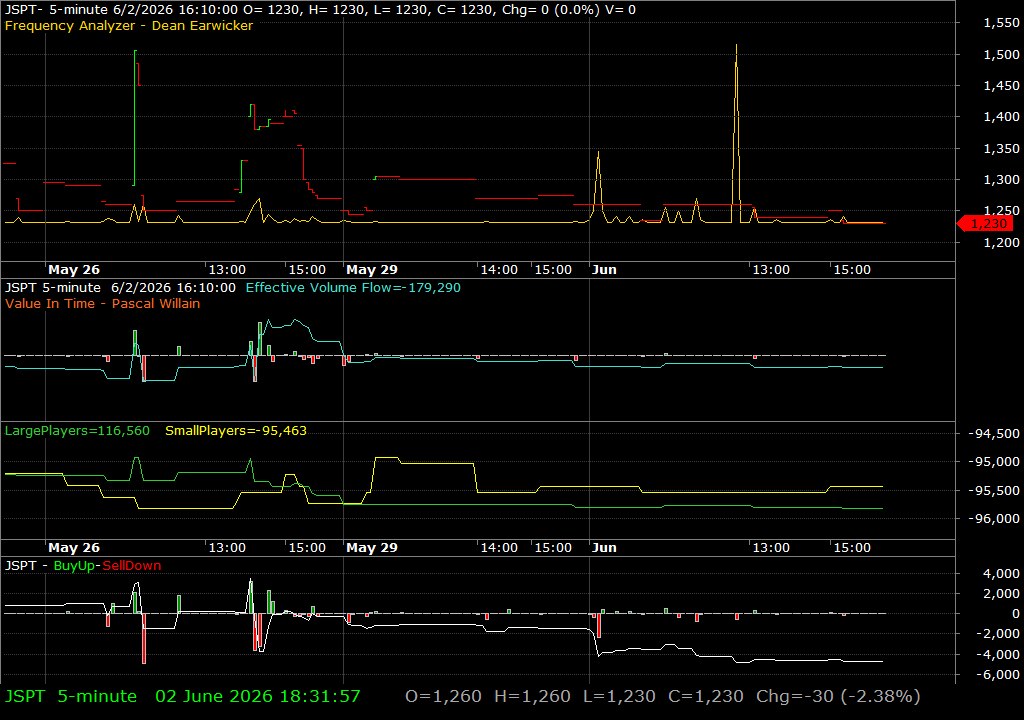
Task: Click the -96,000 players axis label
Action: pos(993,519)
